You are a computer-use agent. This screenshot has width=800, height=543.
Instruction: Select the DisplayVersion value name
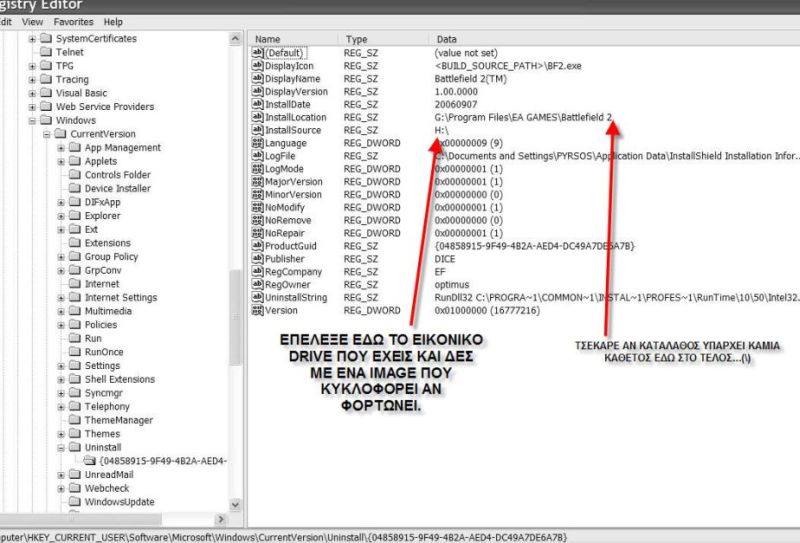click(x=296, y=92)
